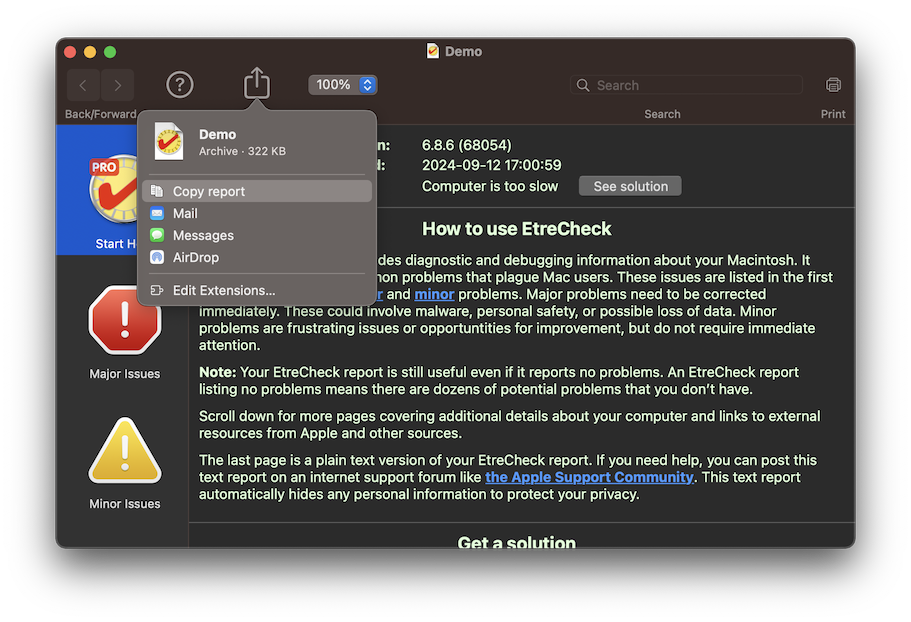Open the Help question mark icon

(x=179, y=85)
